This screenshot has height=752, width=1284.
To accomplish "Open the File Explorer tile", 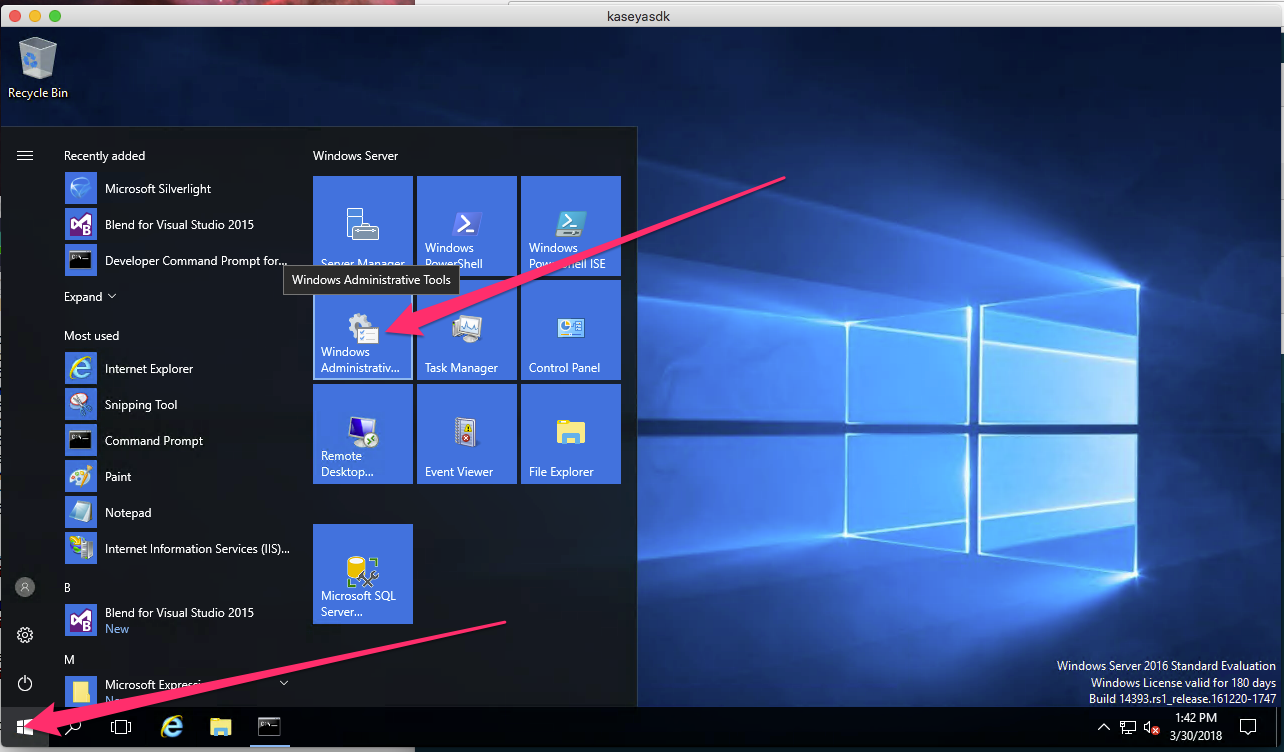I will [571, 434].
